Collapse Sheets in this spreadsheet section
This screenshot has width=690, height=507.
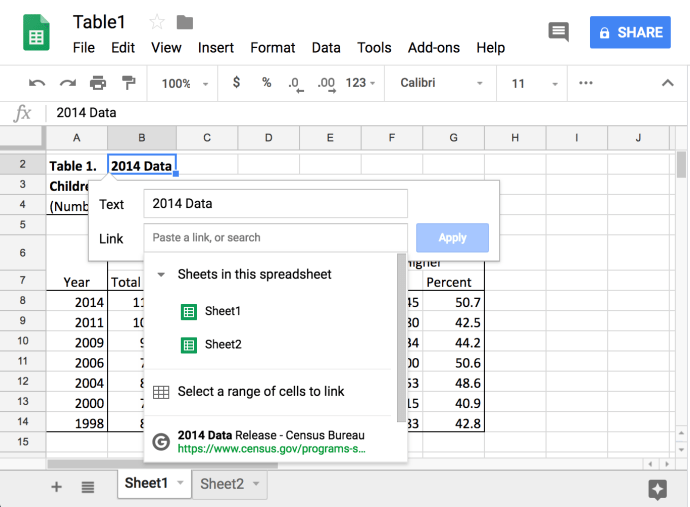point(161,274)
